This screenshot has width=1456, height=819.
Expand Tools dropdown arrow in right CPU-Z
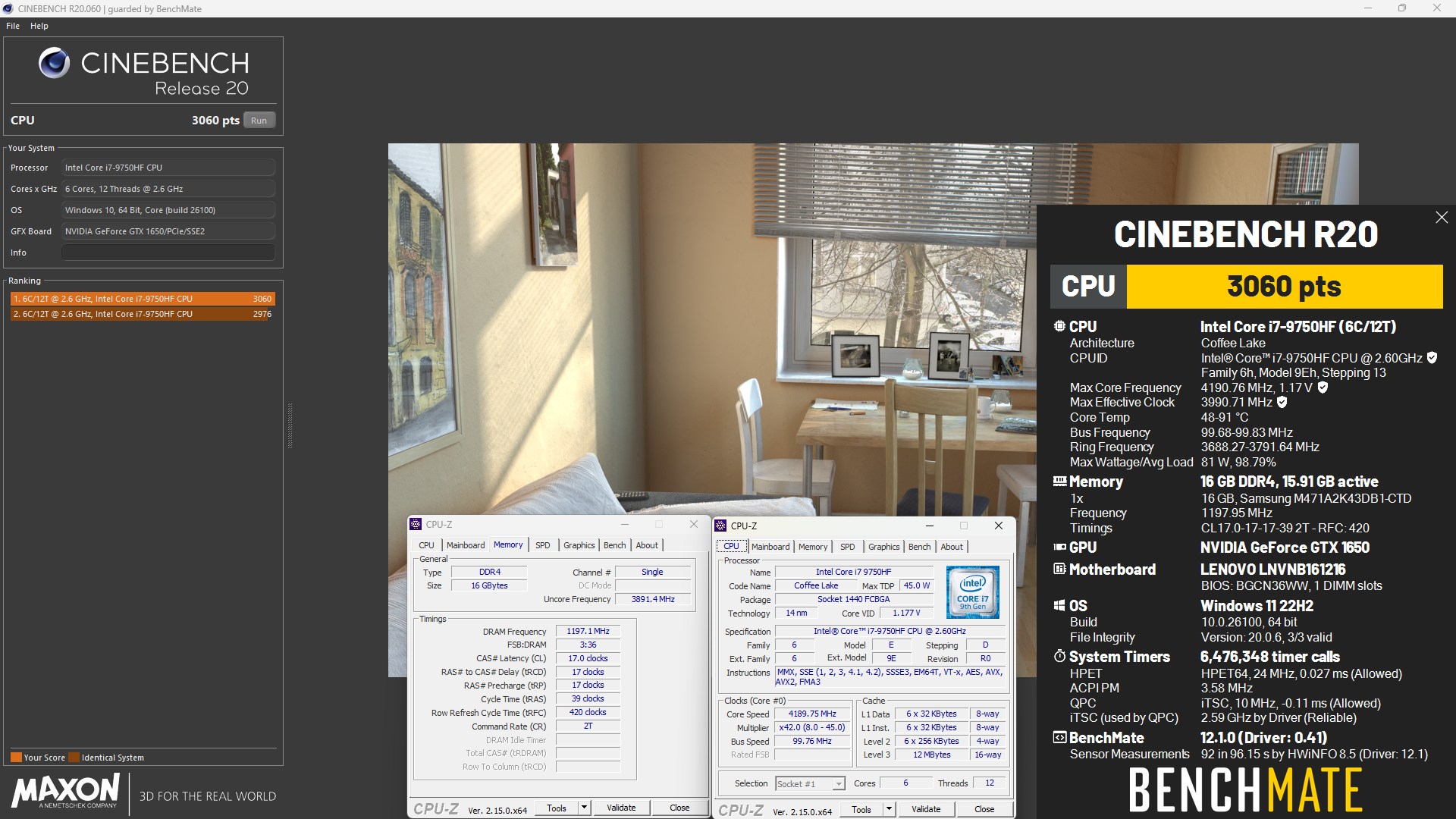(x=889, y=809)
